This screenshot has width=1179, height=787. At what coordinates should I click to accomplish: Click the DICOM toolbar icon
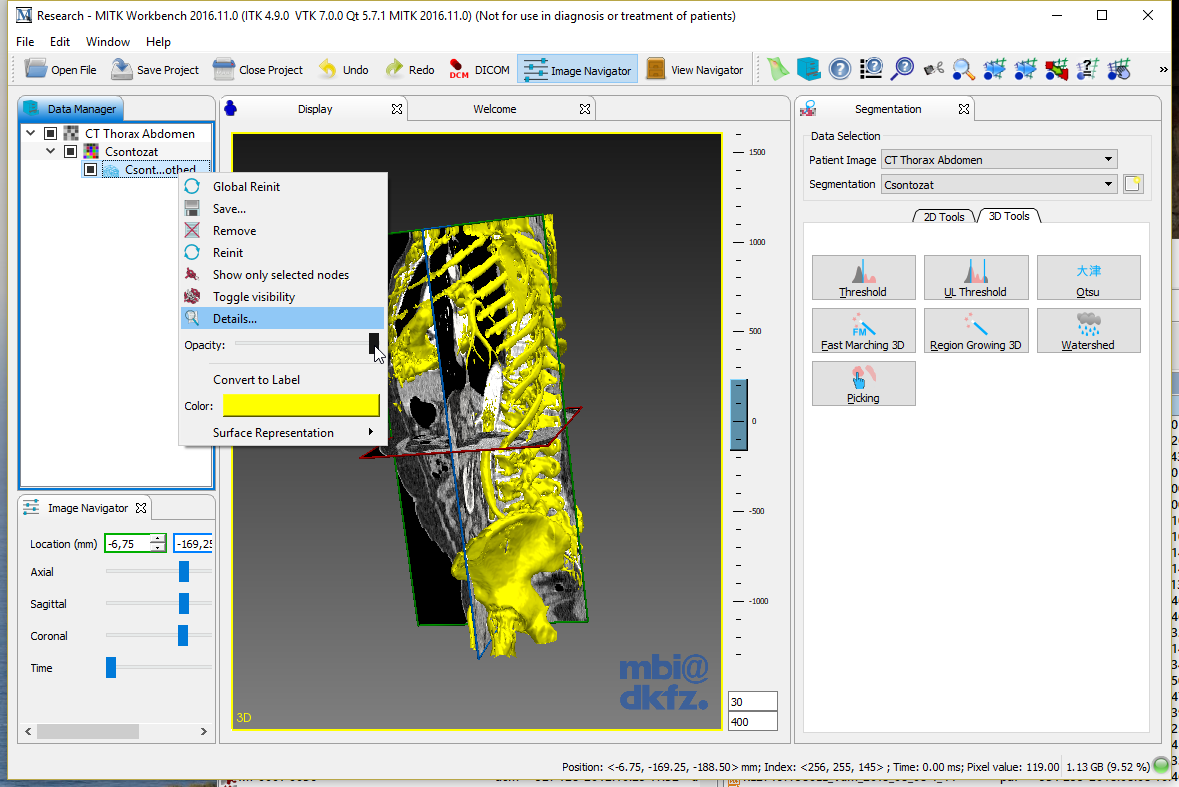click(459, 69)
